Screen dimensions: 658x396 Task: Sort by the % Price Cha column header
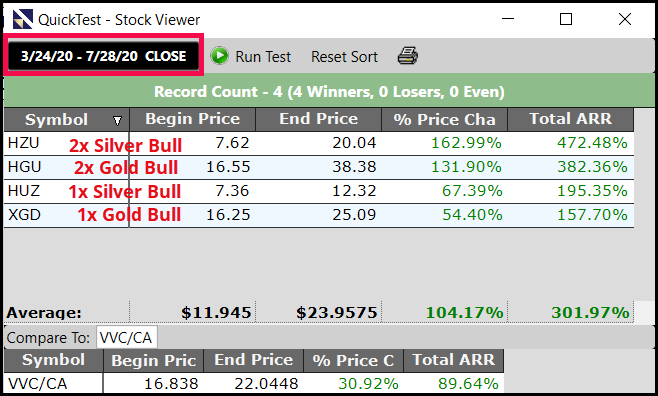coord(444,120)
